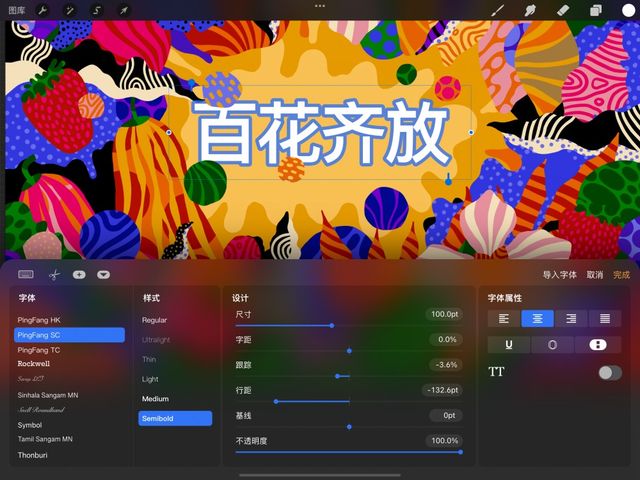640x480 pixels.
Task: Choose the PingFang HK font
Action: point(39,320)
